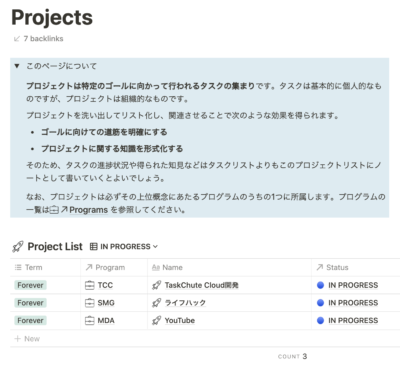Click the blue status dot in ライフハック row
The height and width of the screenshot is (374, 400).
pos(320,303)
